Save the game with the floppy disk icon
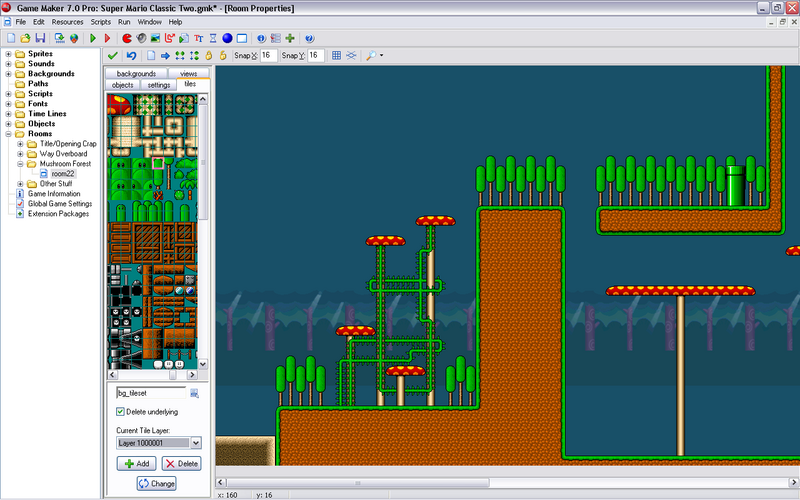 pos(42,38)
